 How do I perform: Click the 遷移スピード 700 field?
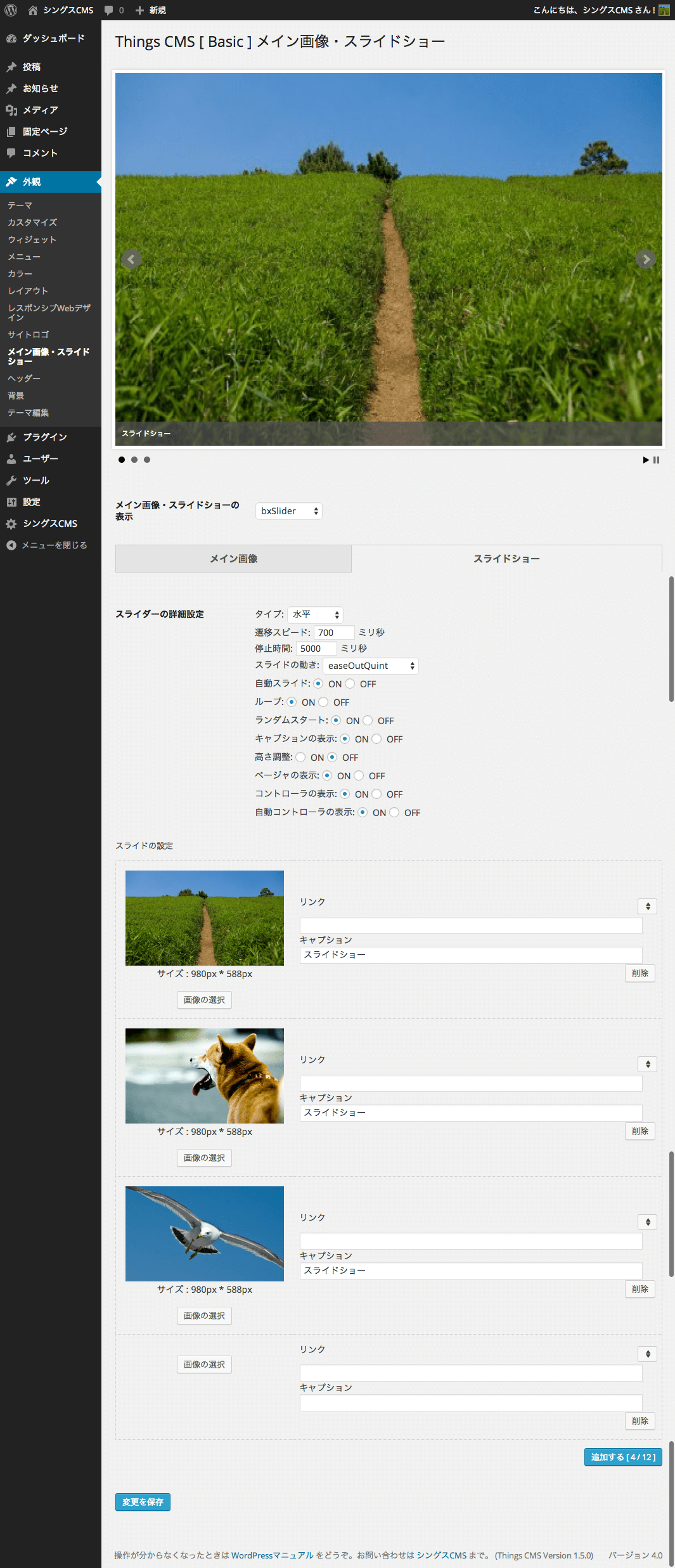(x=334, y=632)
